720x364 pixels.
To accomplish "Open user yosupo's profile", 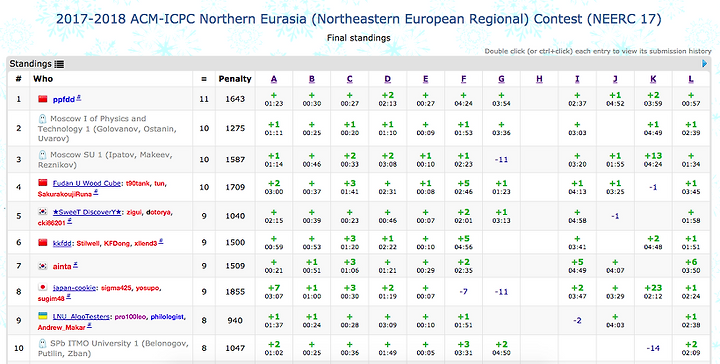I will click(147, 288).
